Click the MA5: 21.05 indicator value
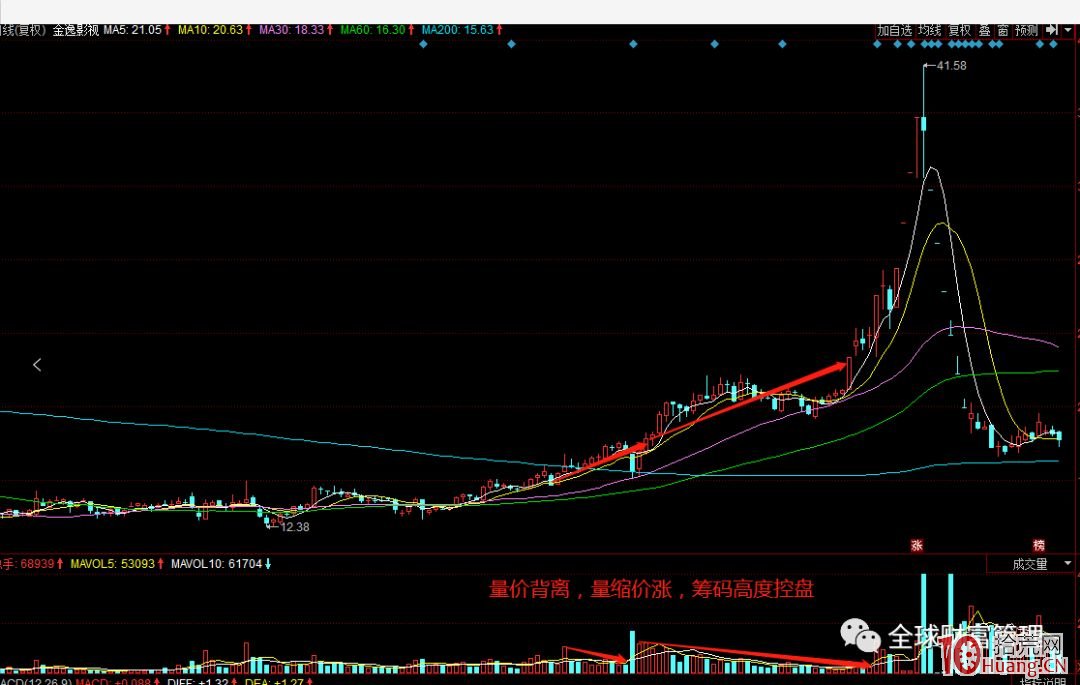1080x685 pixels. click(x=132, y=30)
